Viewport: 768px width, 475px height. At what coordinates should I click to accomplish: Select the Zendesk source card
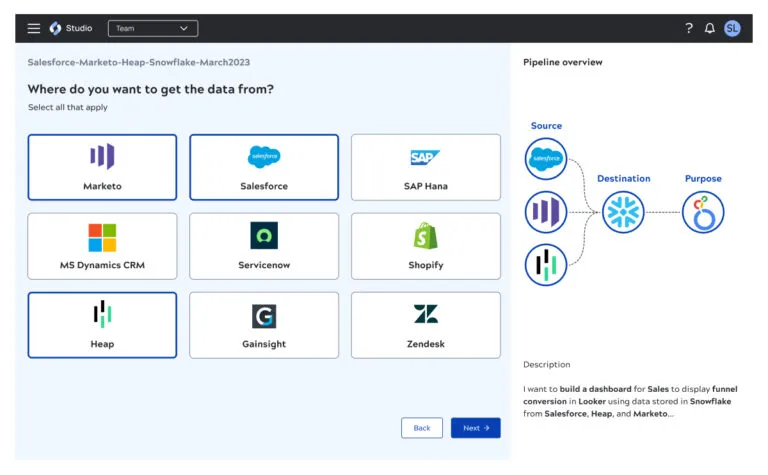pos(426,325)
